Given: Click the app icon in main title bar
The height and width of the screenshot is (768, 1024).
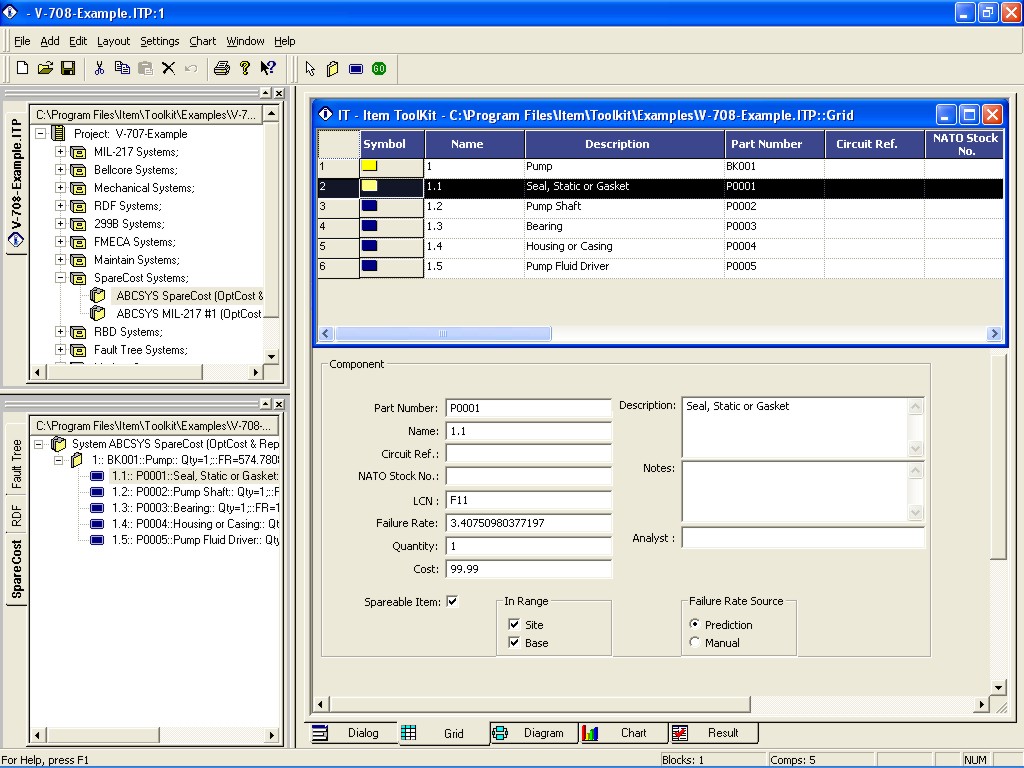Looking at the screenshot, I should 10,12.
